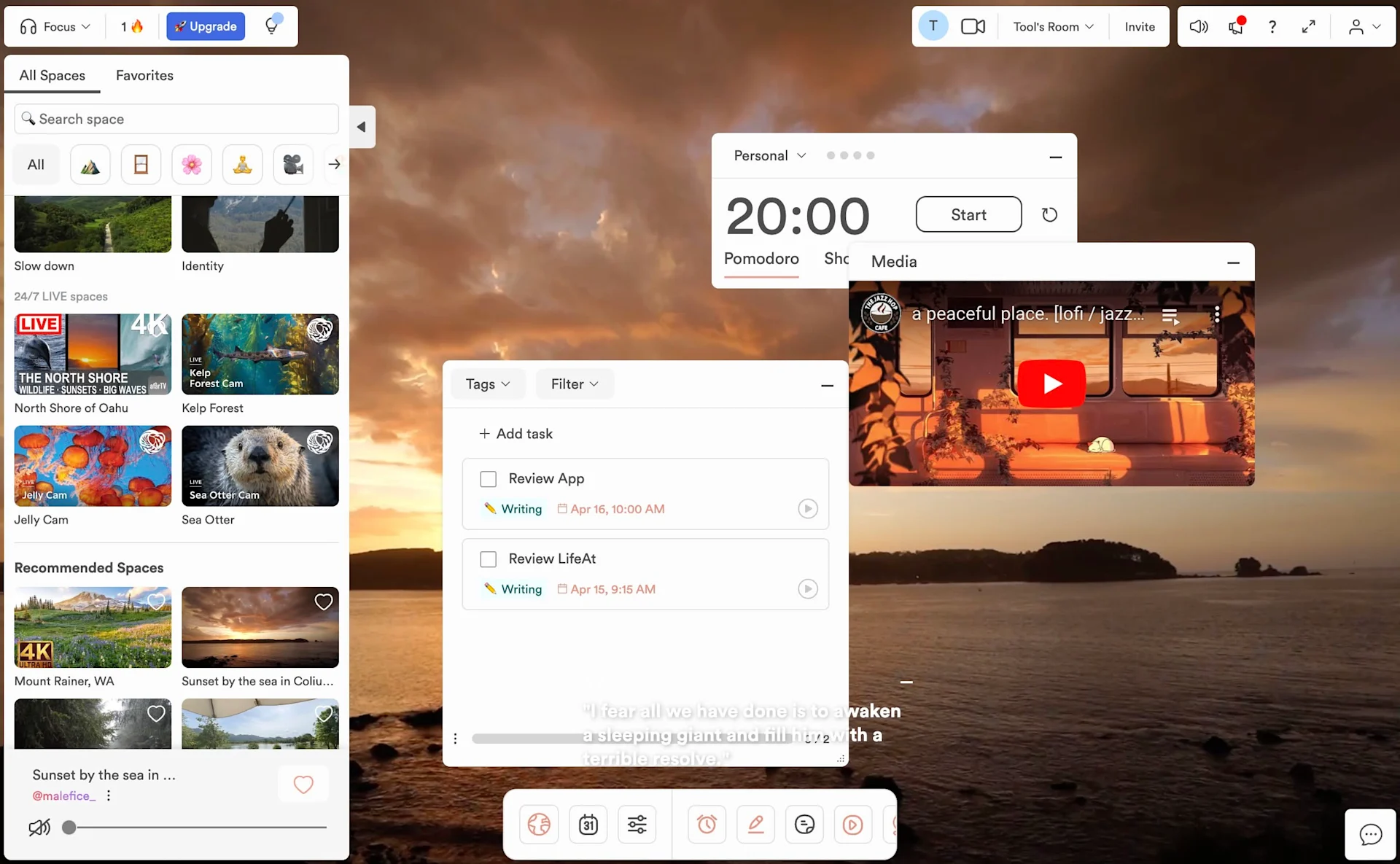Select the notes pencil icon in dock
This screenshot has height=864, width=1400.
pos(755,824)
